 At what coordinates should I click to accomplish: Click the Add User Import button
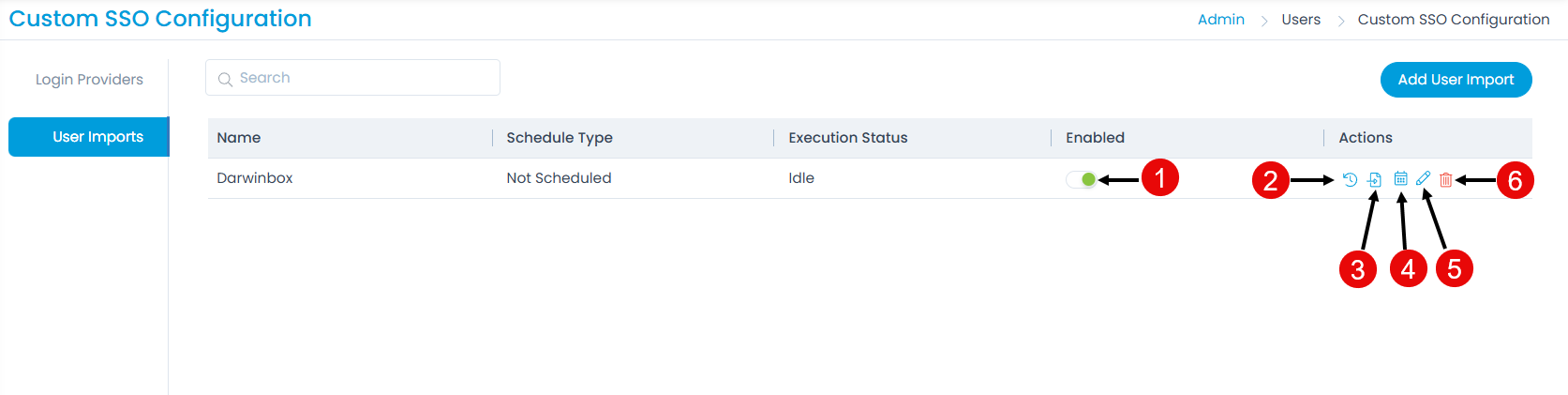click(1456, 80)
